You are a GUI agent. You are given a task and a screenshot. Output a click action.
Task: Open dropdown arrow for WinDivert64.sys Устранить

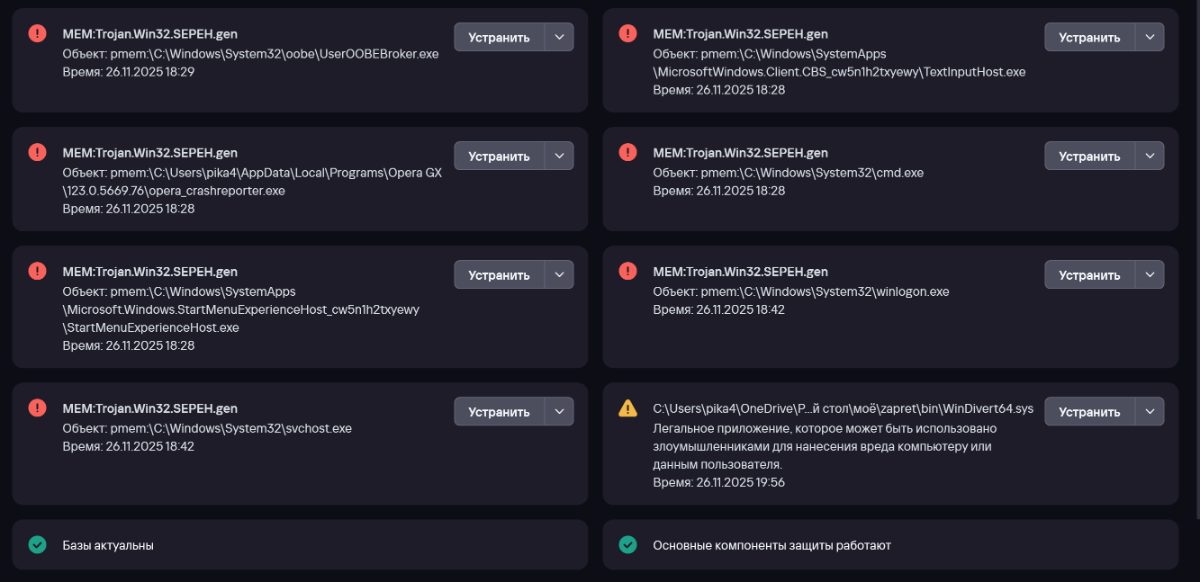tap(1150, 411)
